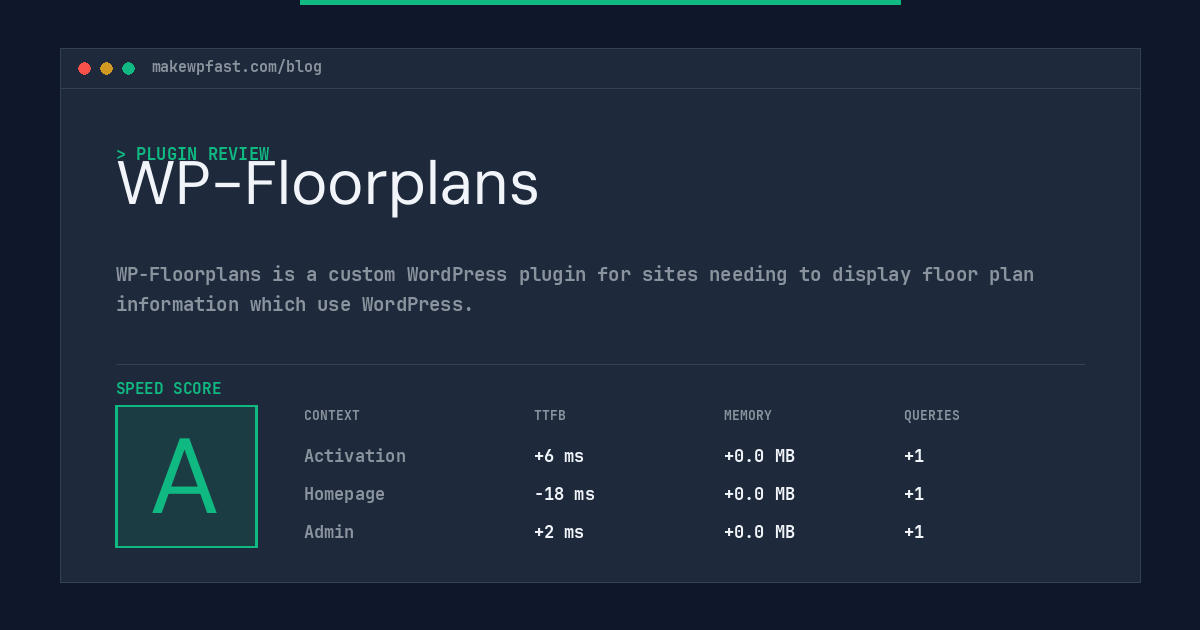Click the green window dot

click(128, 68)
